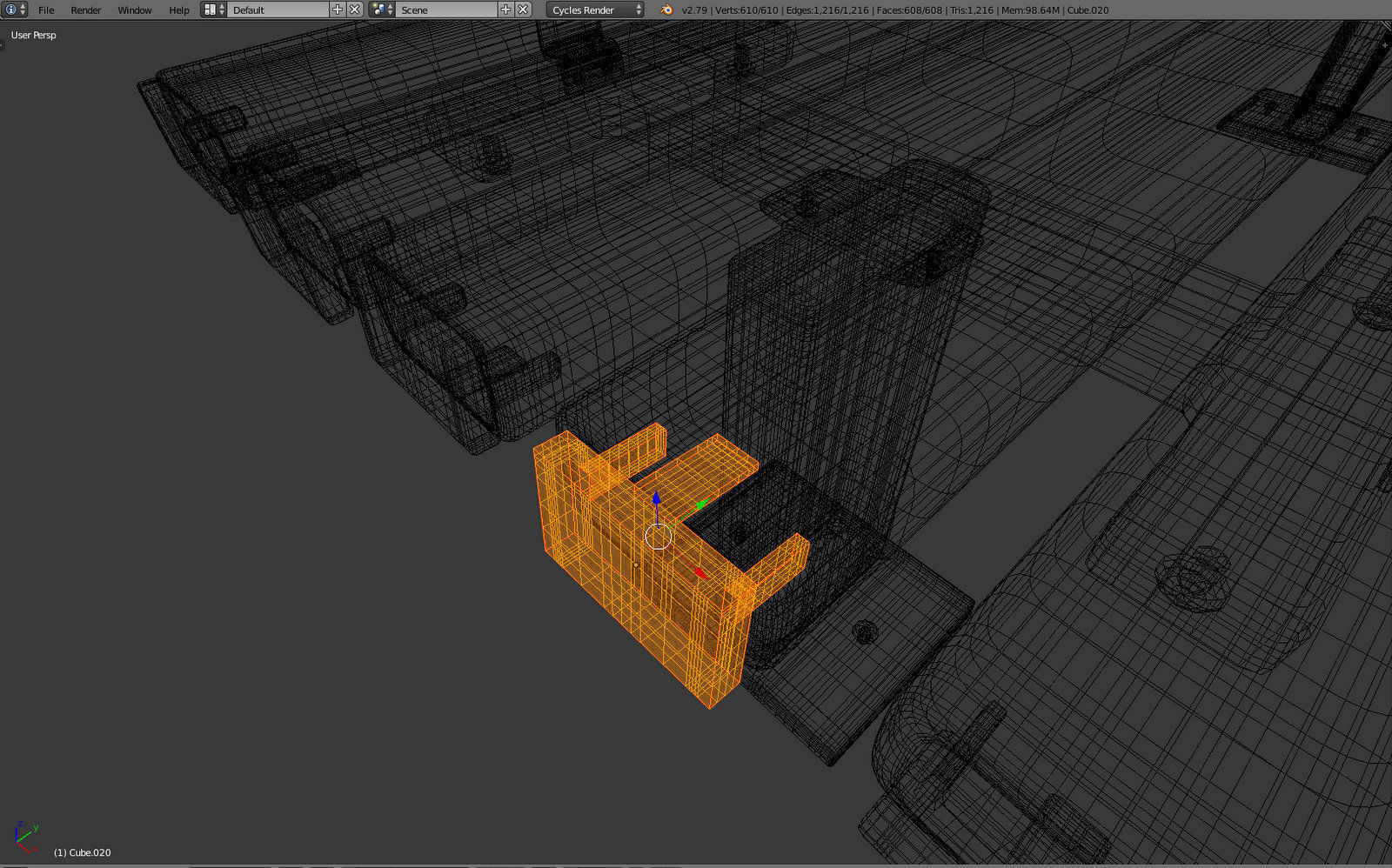Click the Mem:98.64M statistic
This screenshot has width=1392, height=868.
(x=1030, y=10)
